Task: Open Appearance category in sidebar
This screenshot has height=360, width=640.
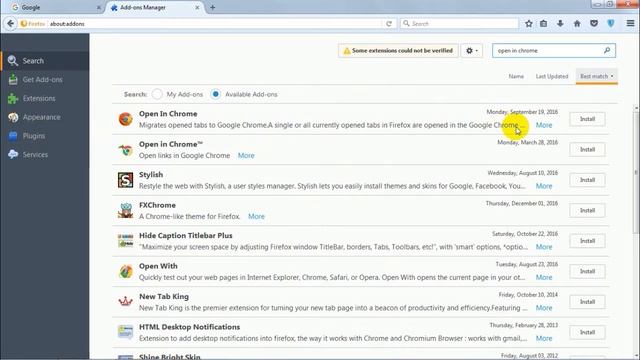Action: tap(44, 117)
